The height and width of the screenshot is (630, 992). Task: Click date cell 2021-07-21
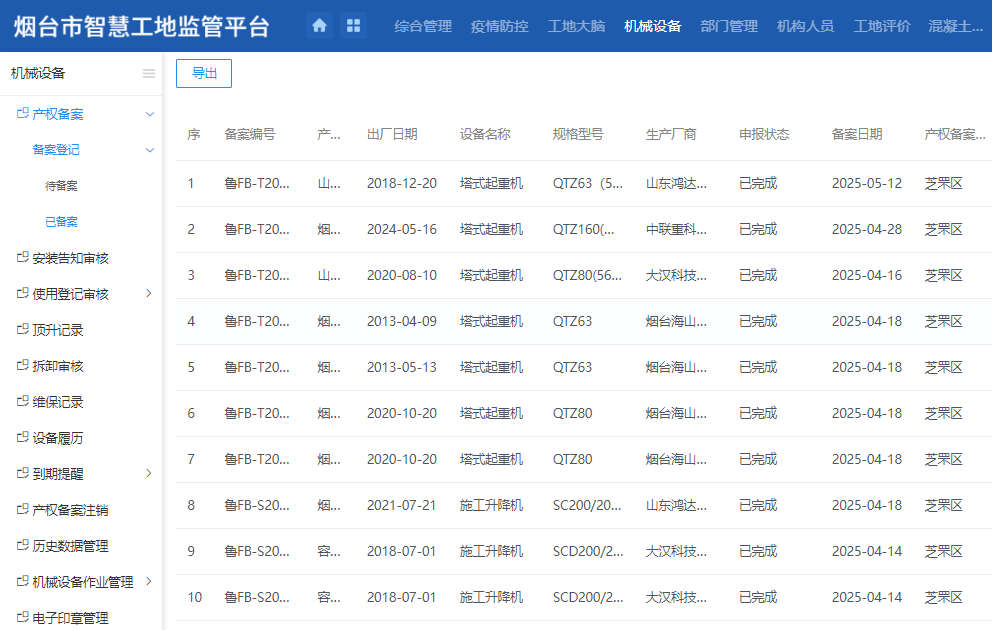(402, 505)
